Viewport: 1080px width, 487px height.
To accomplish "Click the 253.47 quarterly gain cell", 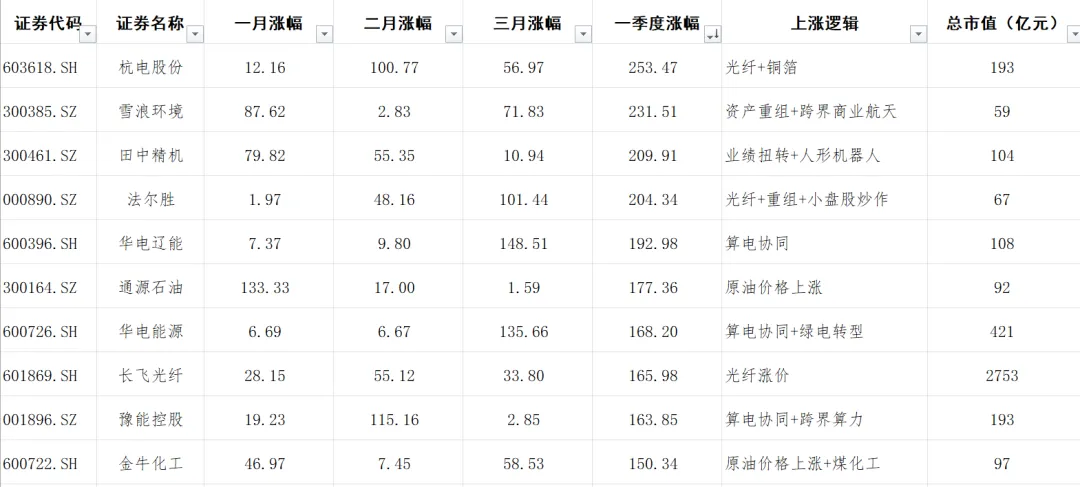I will point(653,68).
